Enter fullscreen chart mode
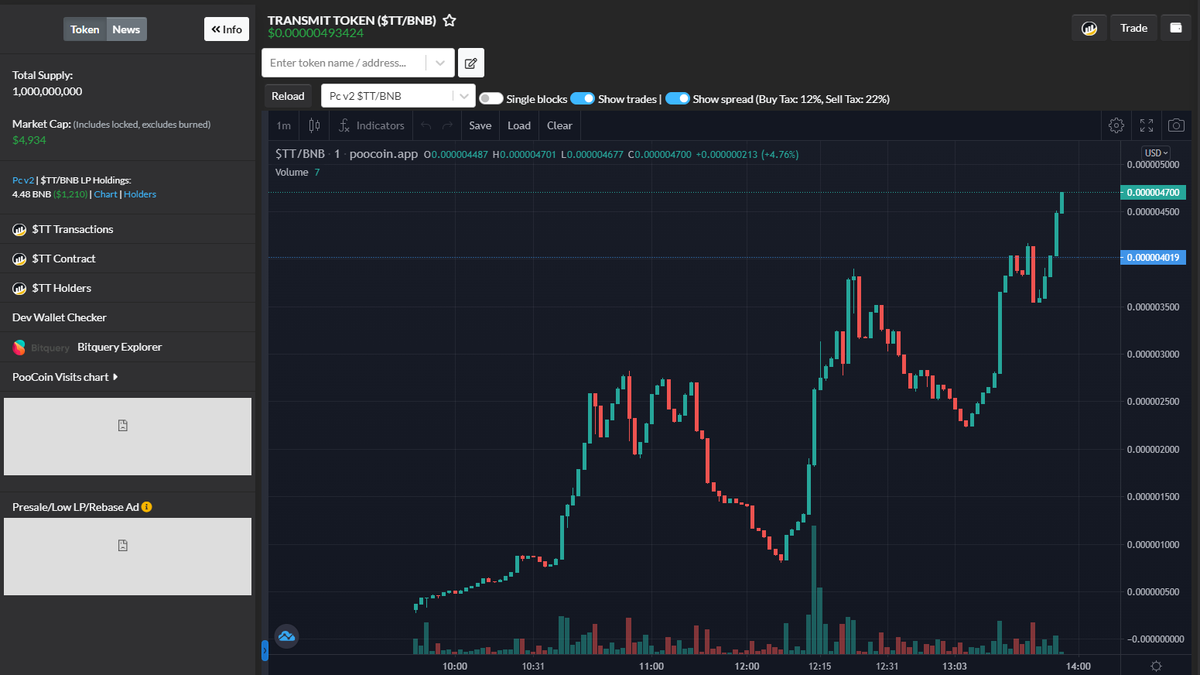This screenshot has height=675, width=1200. pos(1147,126)
